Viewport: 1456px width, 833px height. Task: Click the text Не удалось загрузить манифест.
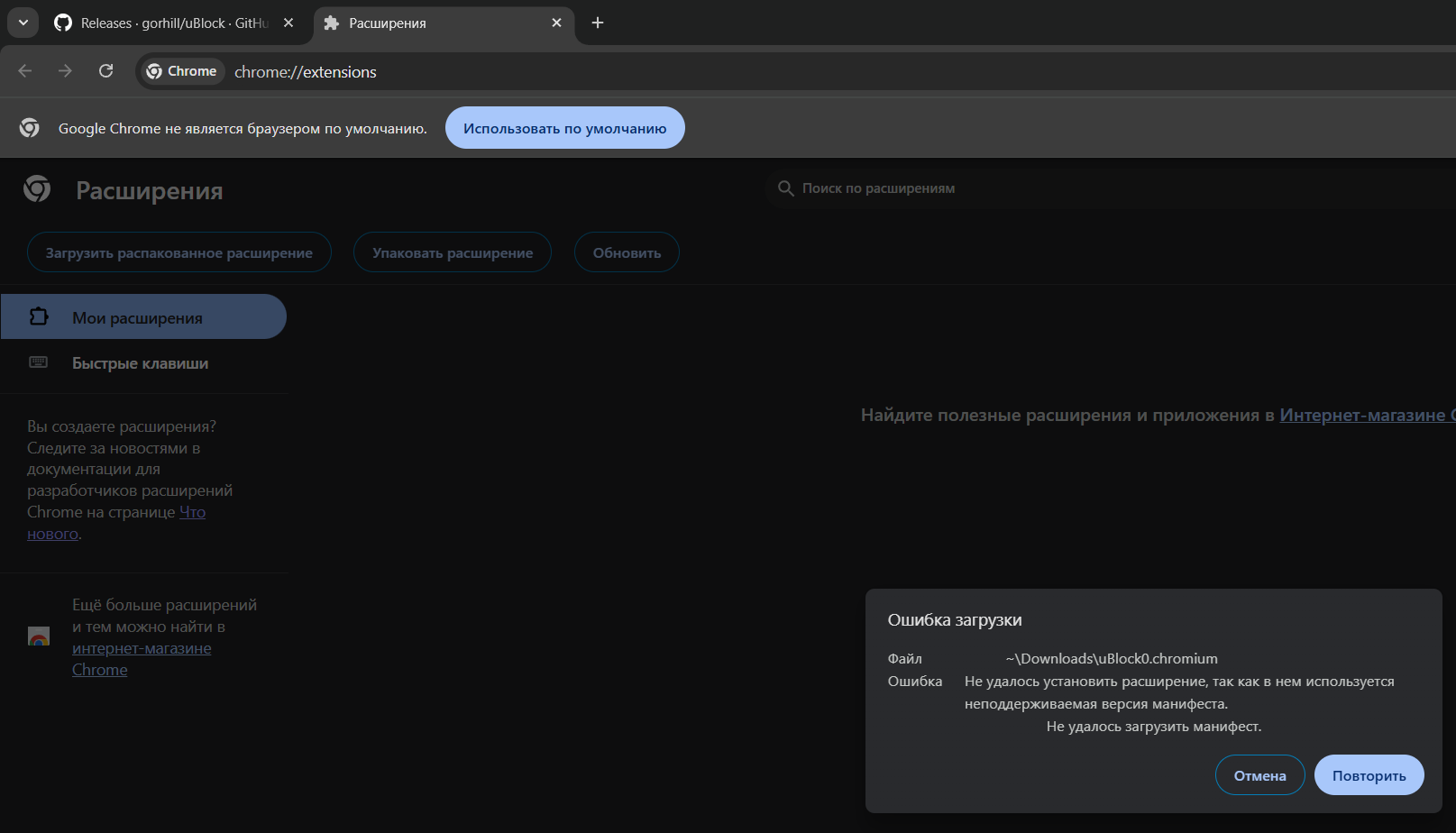1154,726
